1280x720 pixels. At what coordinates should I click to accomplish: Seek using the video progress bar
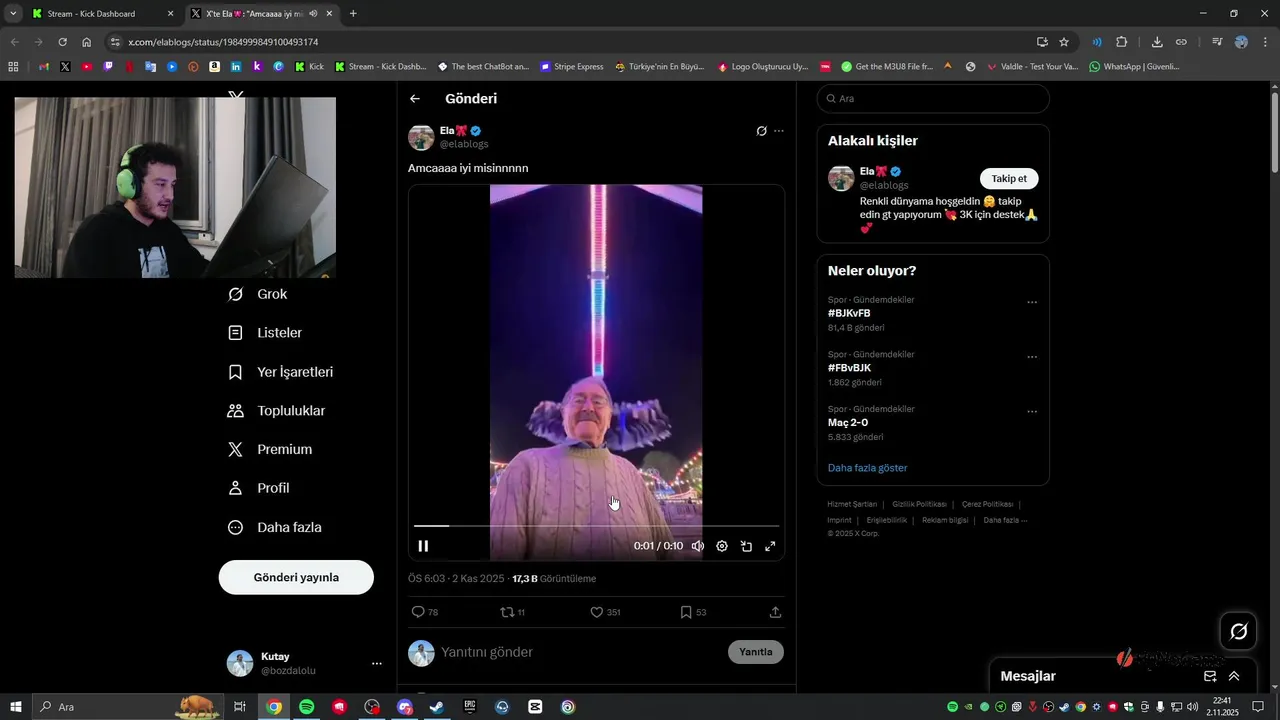(596, 525)
